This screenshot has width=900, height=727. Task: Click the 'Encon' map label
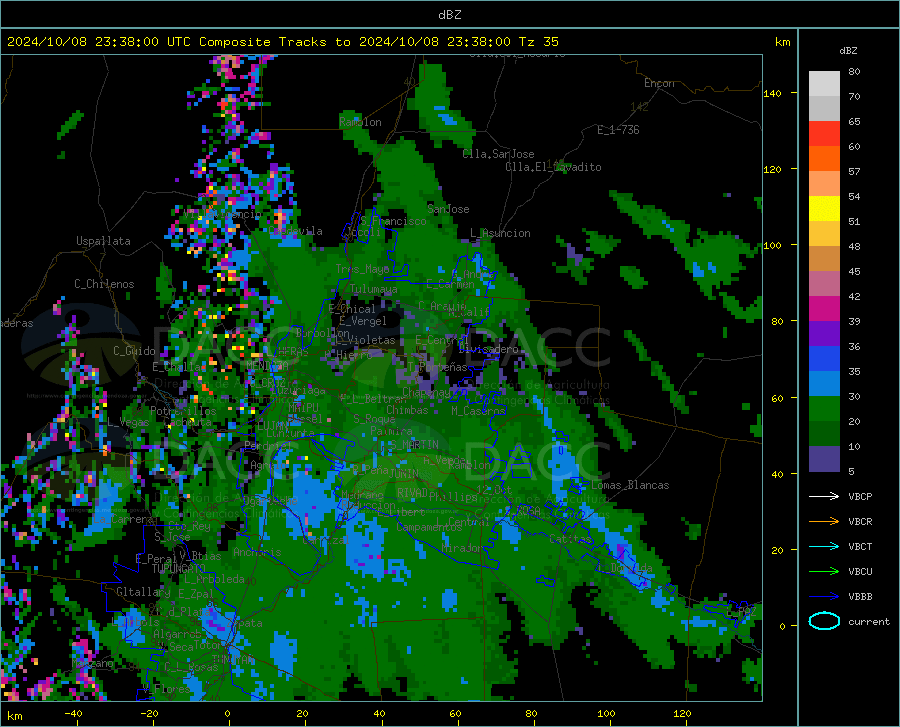[659, 83]
